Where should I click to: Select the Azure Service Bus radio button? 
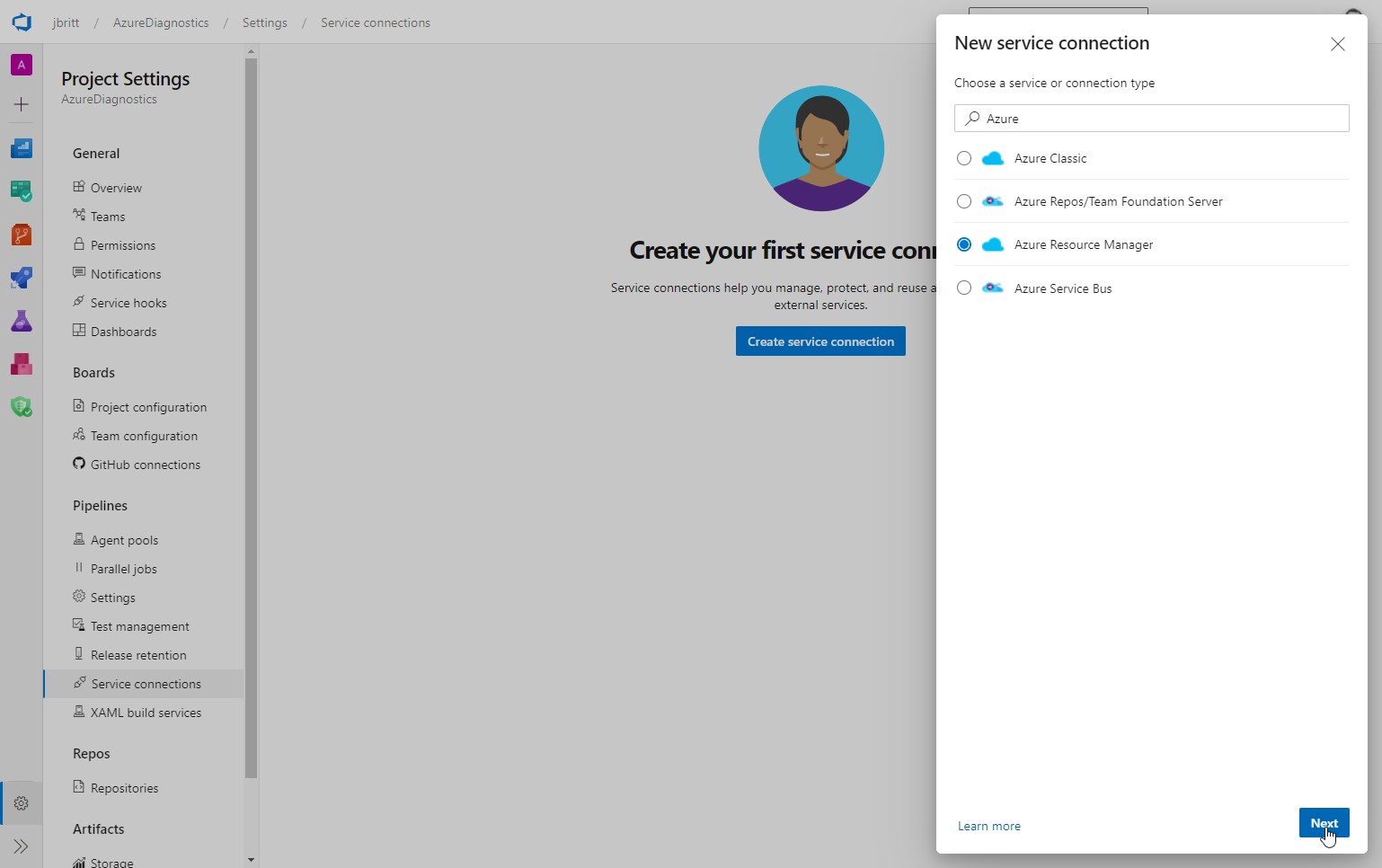tap(964, 288)
